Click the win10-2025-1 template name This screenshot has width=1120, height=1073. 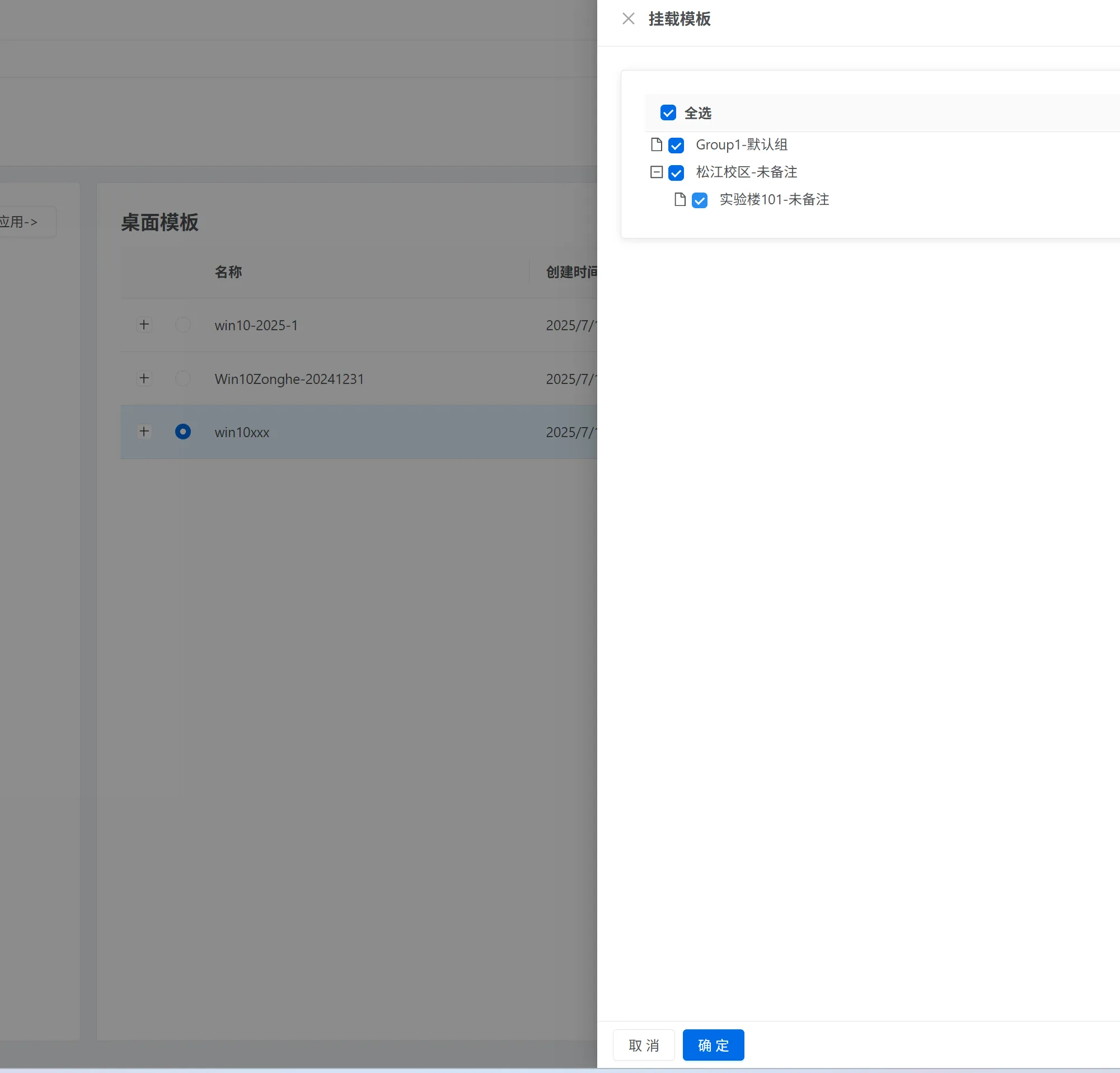tap(256, 326)
